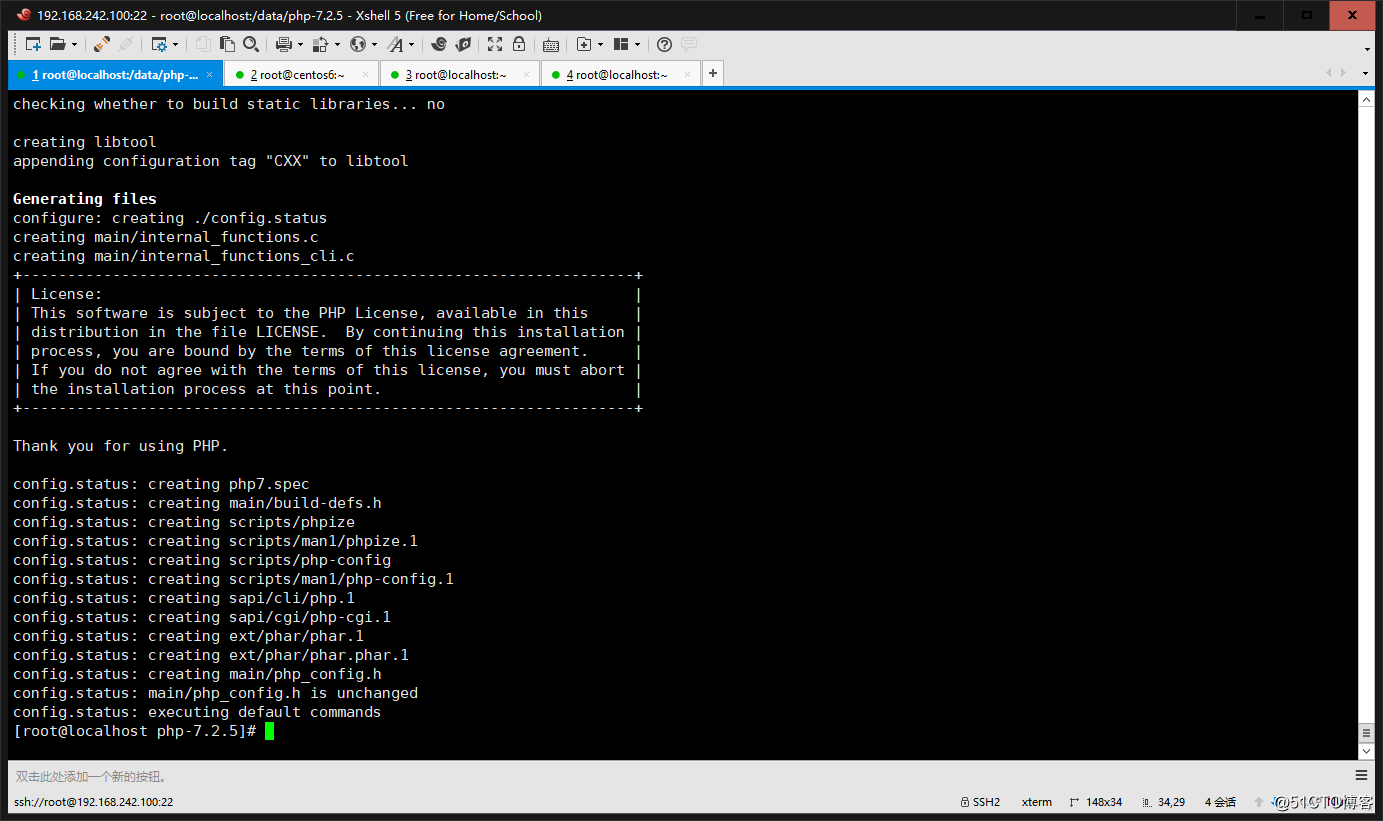Click the 'Thank you for using PHP.' line
The image size is (1383, 821).
coord(121,446)
